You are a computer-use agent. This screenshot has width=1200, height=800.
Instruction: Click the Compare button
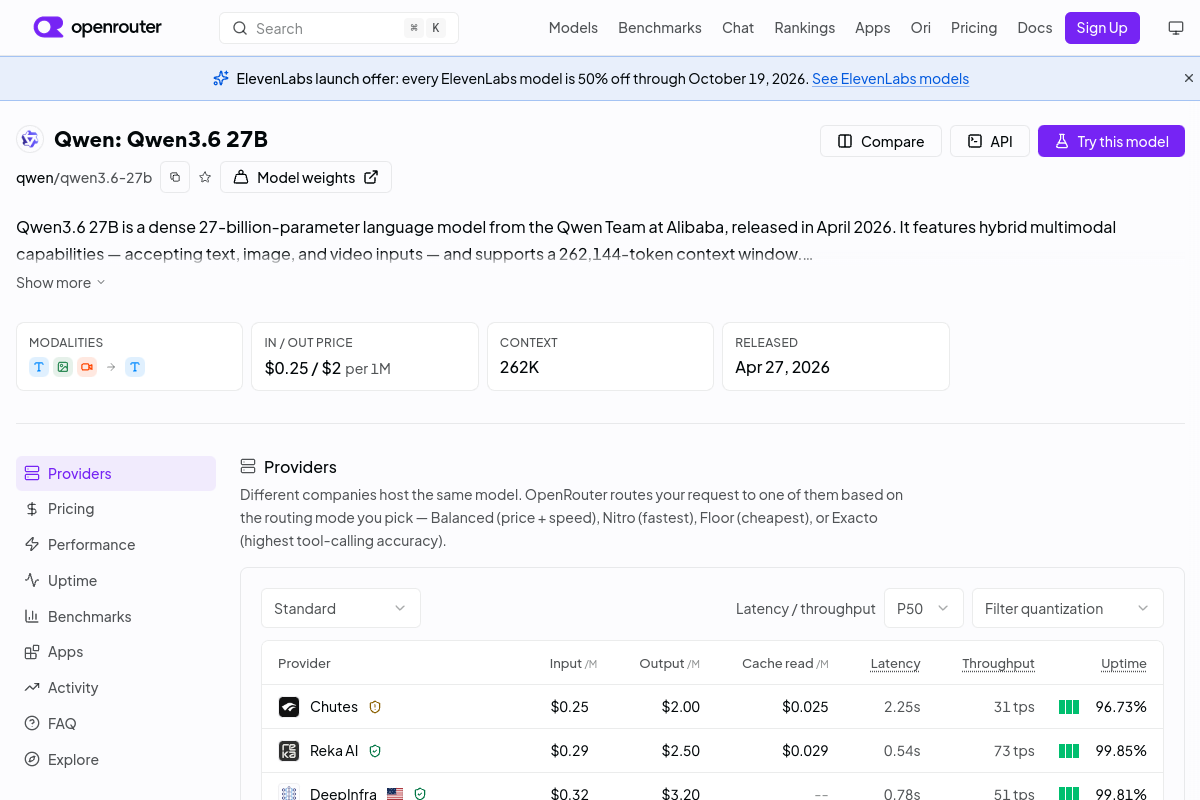pyautogui.click(x=881, y=141)
